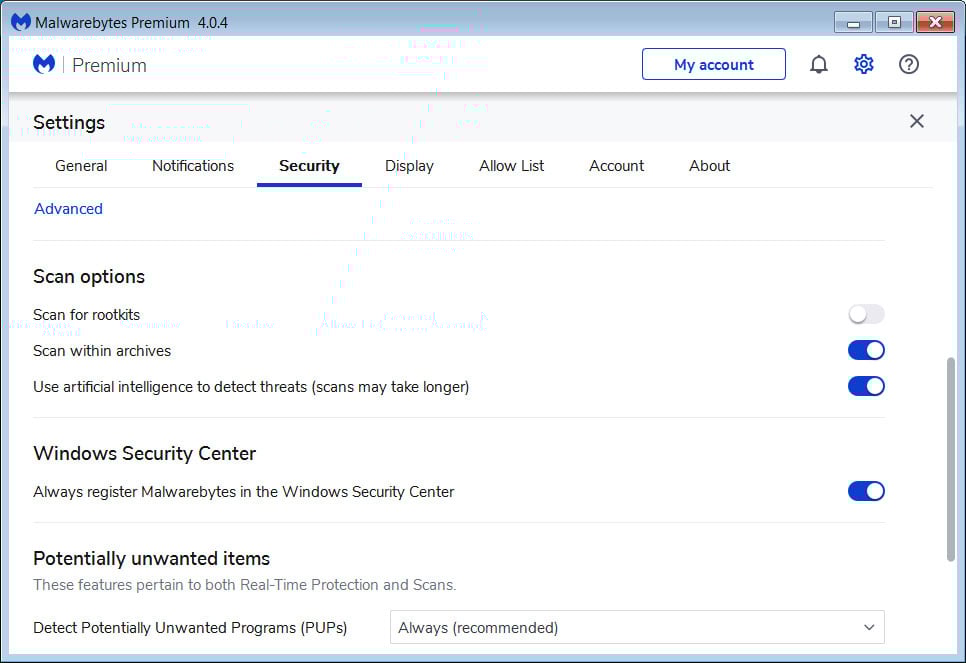Click the Malwarebytes title bar app icon
This screenshot has height=663, width=966.
pos(21,22)
